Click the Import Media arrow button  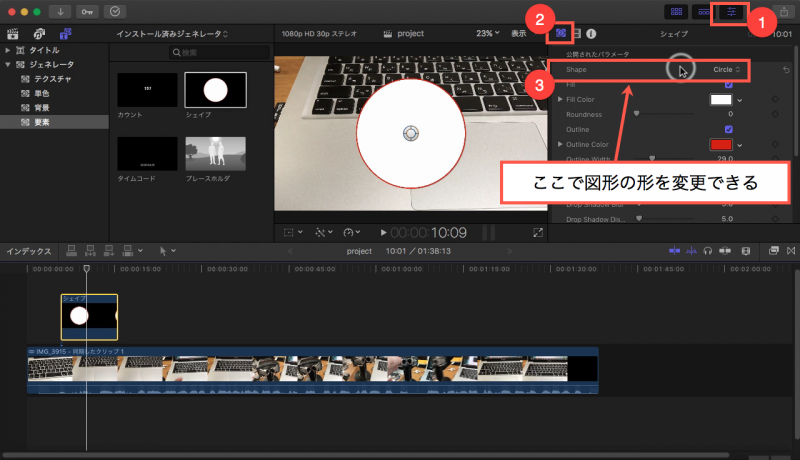[60, 11]
